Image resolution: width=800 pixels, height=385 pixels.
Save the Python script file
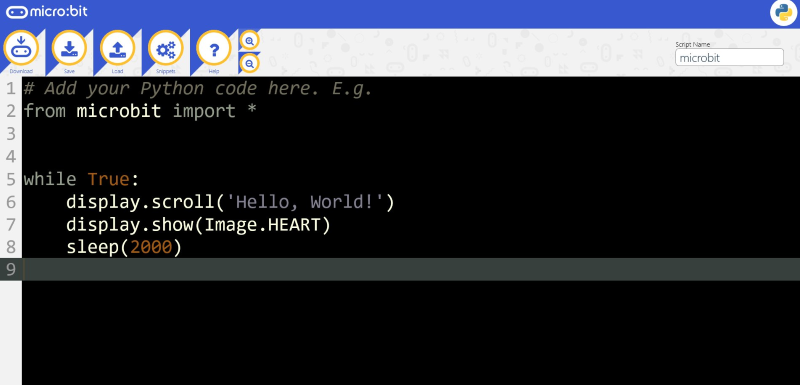coord(69,49)
